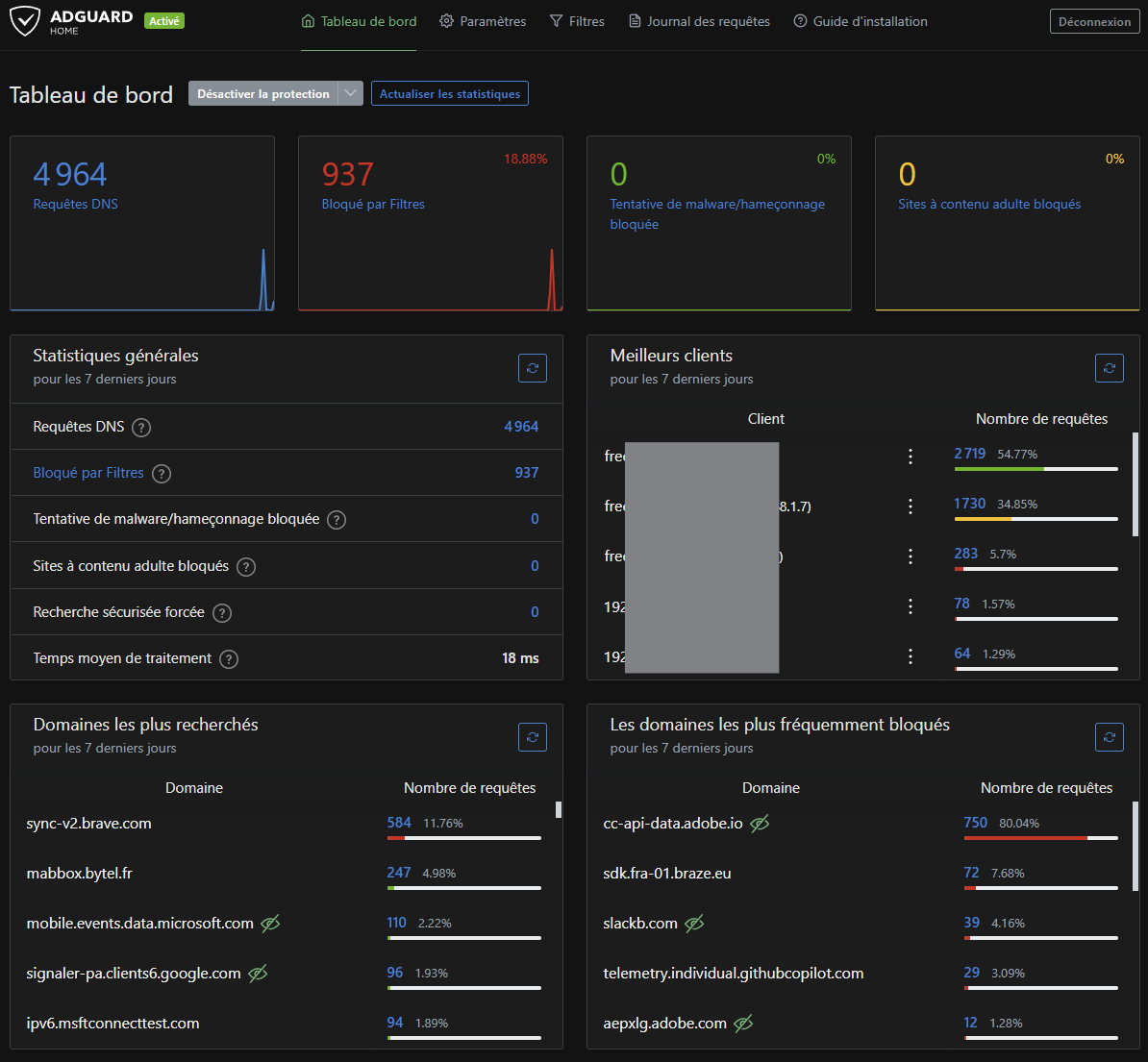1148x1062 pixels.
Task: Click tracker eye icon next to slackb.com
Action: coord(694,924)
